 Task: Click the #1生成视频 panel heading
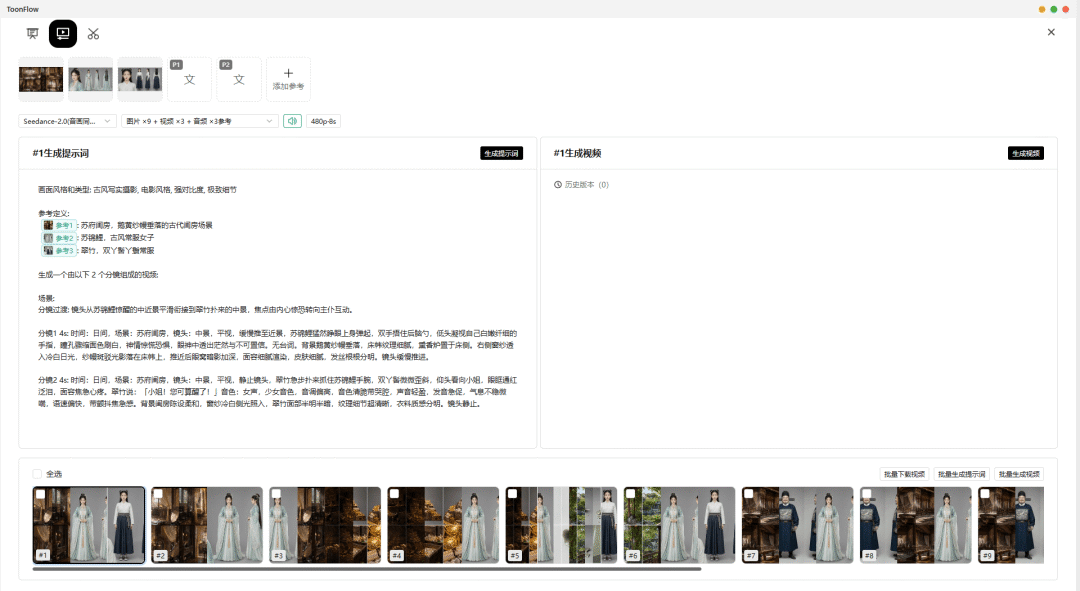[x=577, y=153]
